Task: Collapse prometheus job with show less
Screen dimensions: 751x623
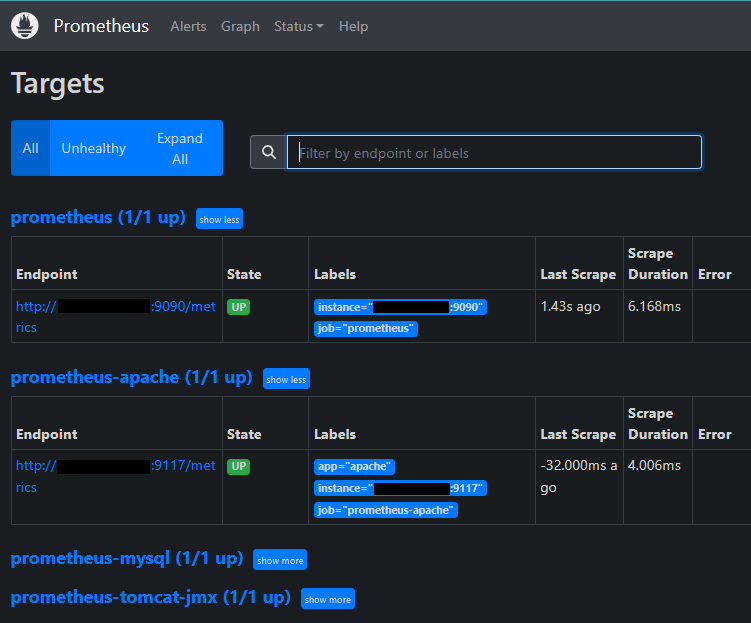Action: coord(219,219)
